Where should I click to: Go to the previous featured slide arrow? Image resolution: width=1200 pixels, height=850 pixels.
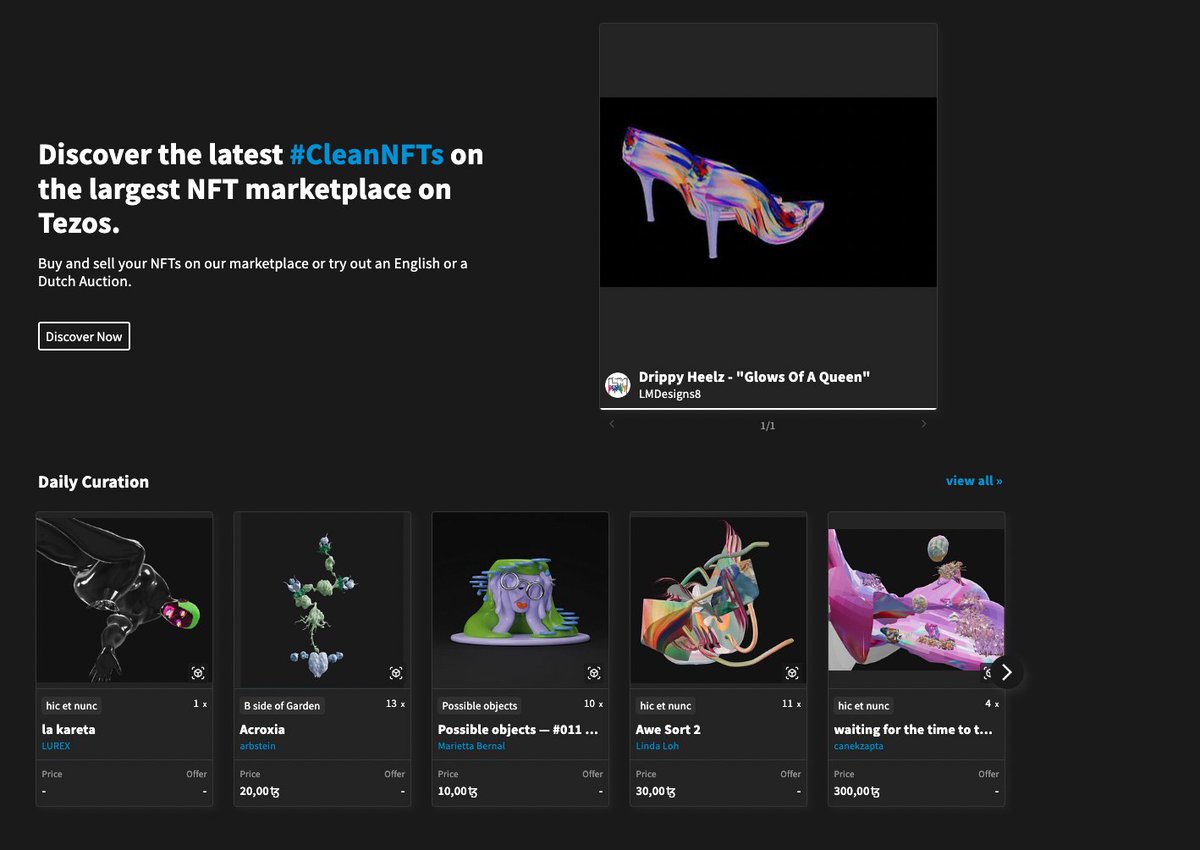point(612,424)
